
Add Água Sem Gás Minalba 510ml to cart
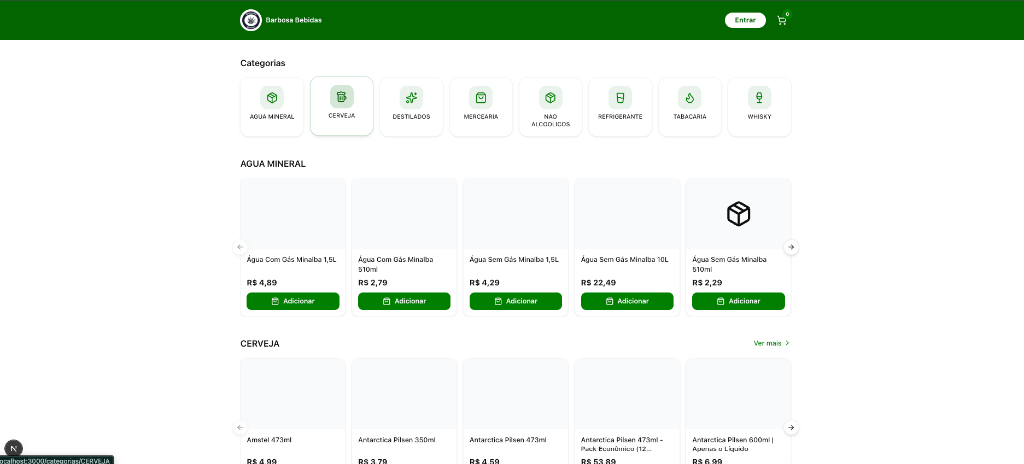click(x=739, y=301)
